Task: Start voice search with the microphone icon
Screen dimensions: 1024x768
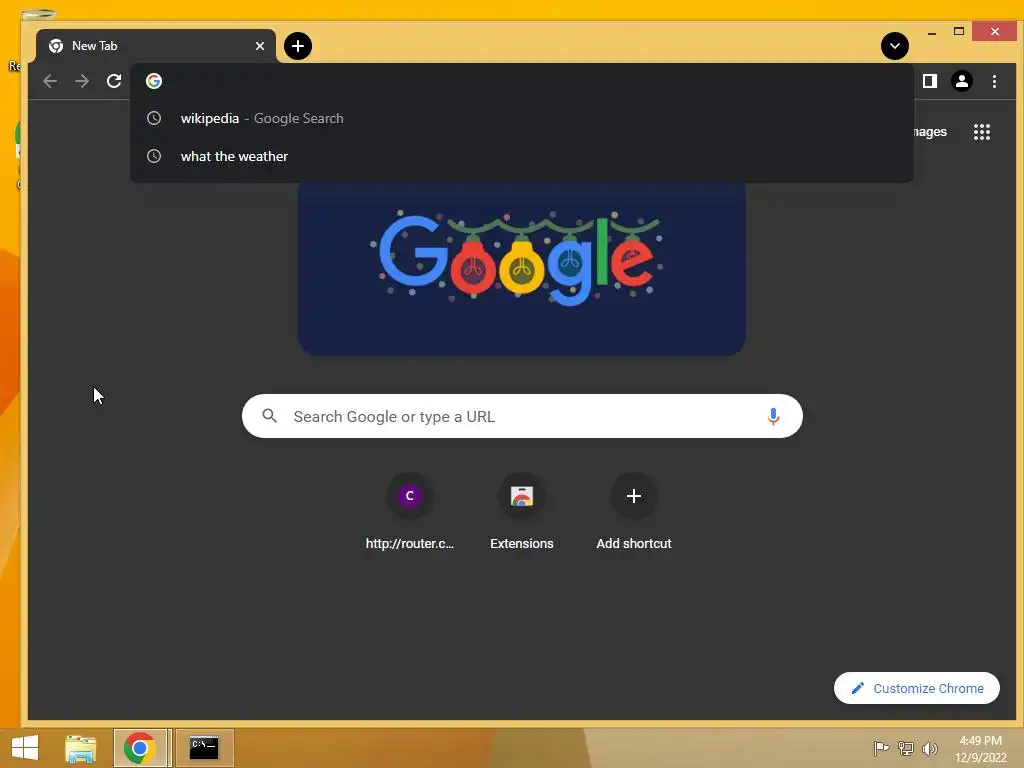Action: 773,416
